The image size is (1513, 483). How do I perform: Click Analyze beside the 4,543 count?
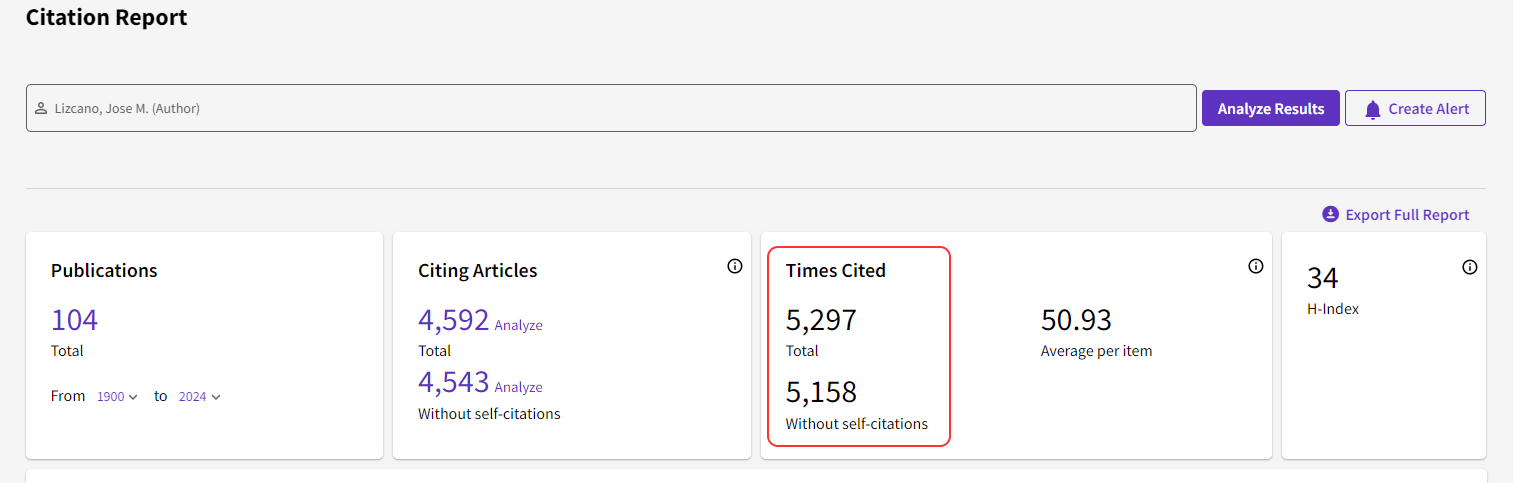518,387
